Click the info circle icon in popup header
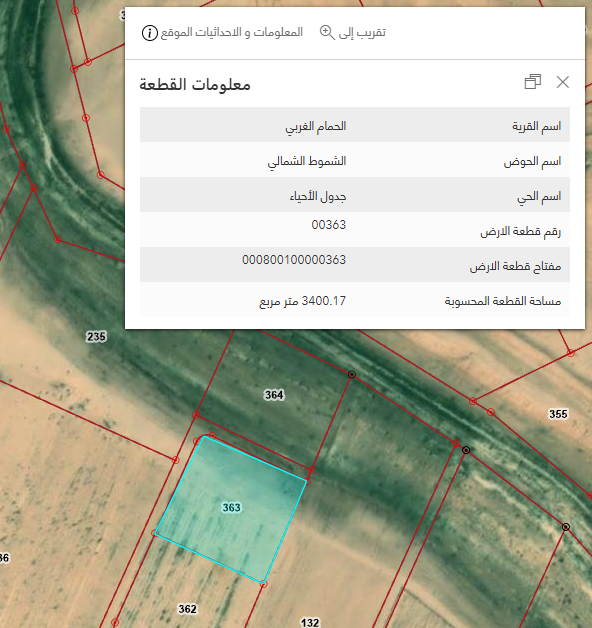 coord(150,33)
